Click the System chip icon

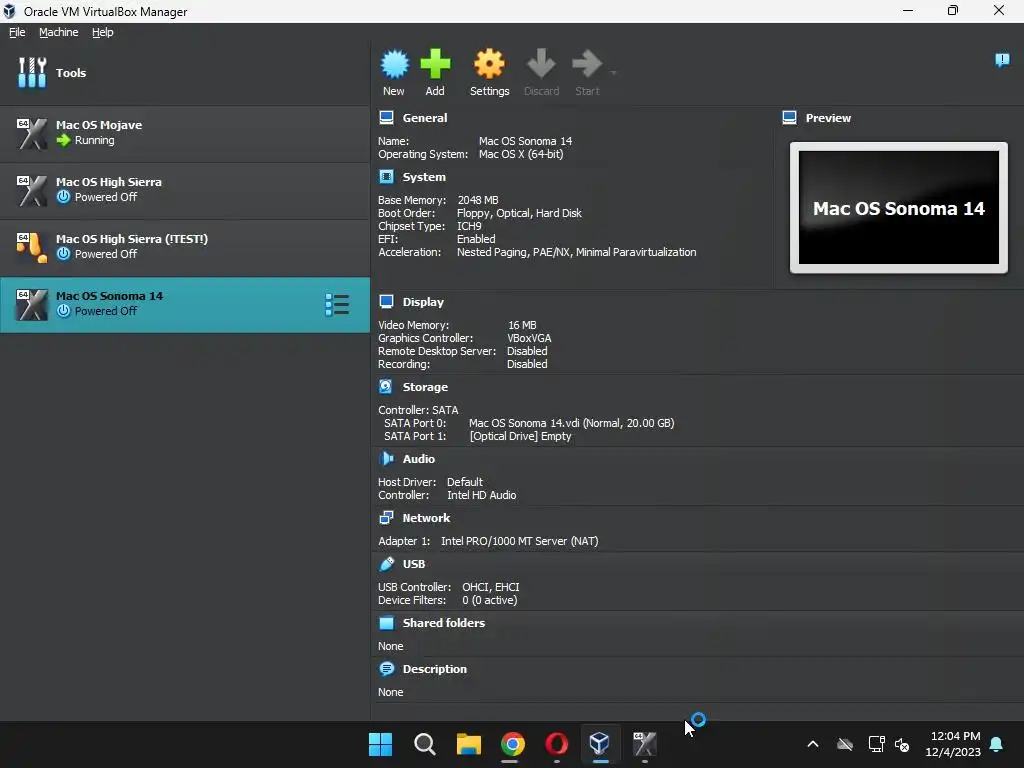tap(386, 176)
